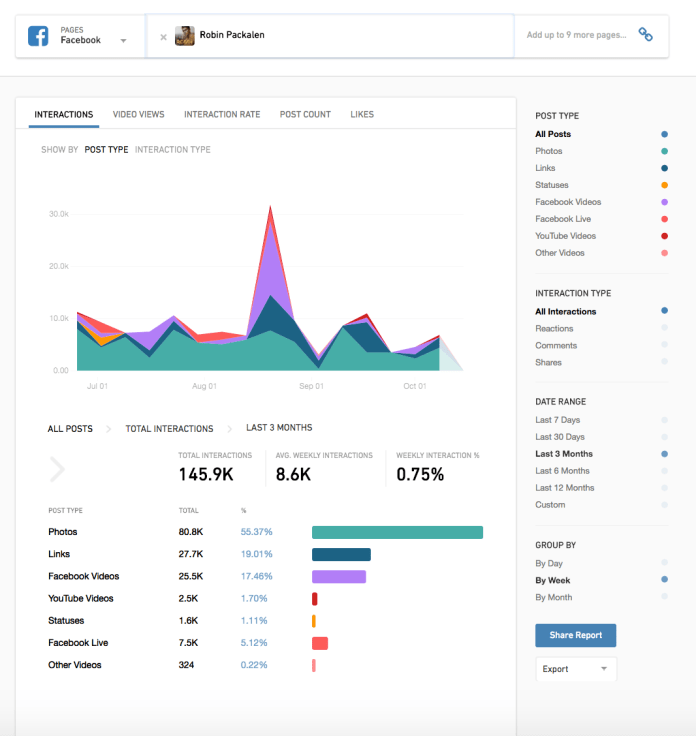The image size is (696, 736).
Task: Click the link chain icon
Action: (x=646, y=35)
